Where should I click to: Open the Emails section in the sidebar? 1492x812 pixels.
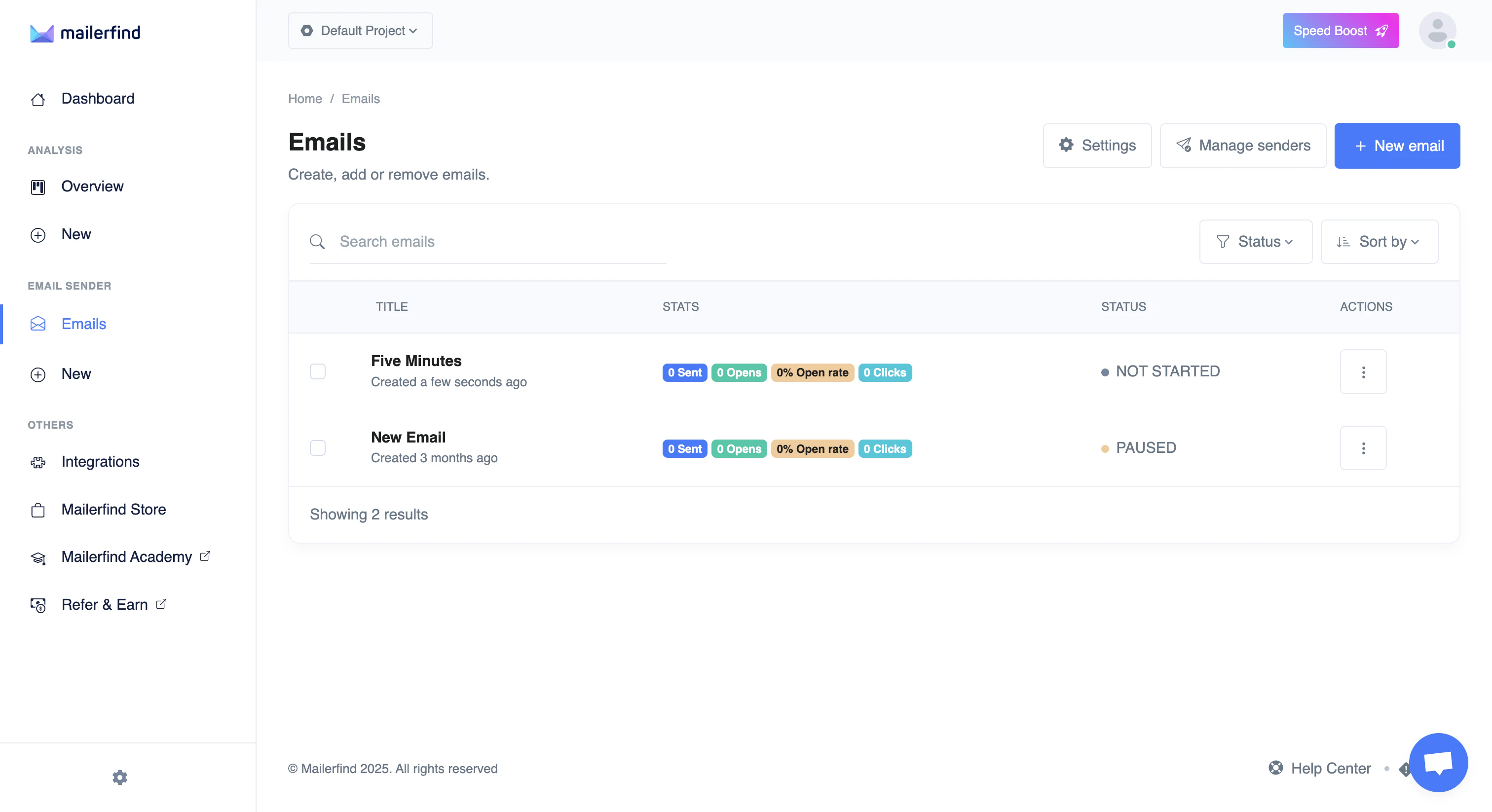[83, 324]
